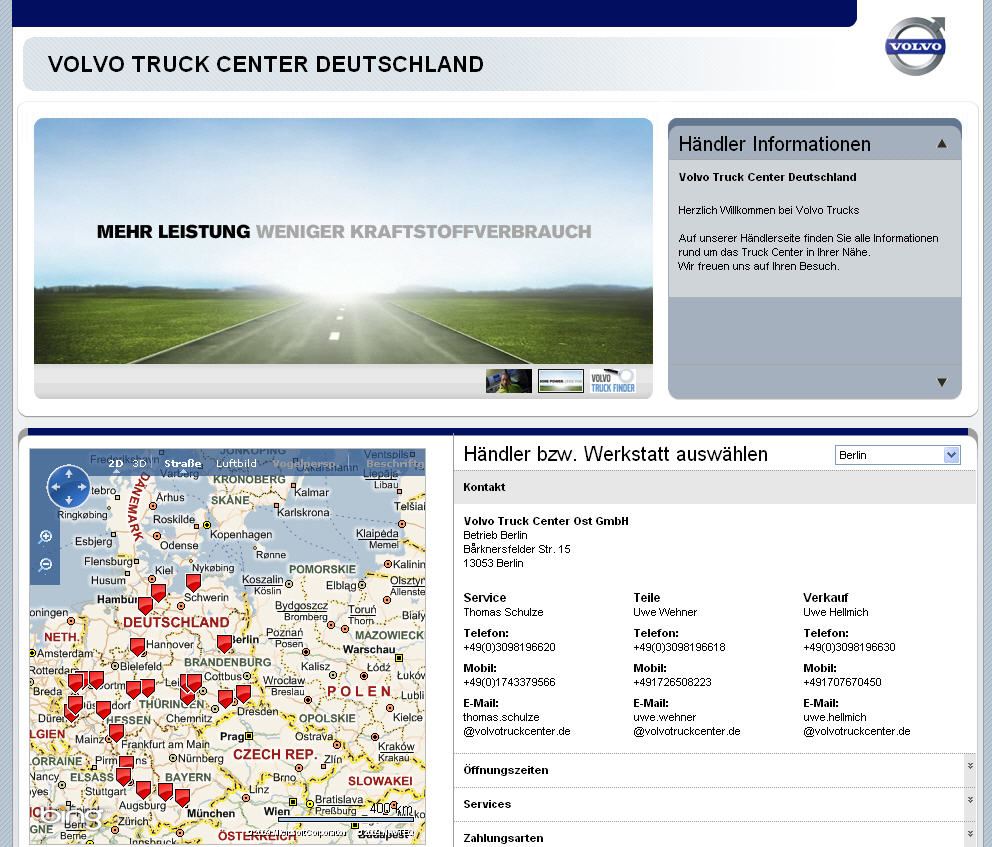
Task: Click the address Bärknersfelder Str. 15
Action: (x=517, y=549)
